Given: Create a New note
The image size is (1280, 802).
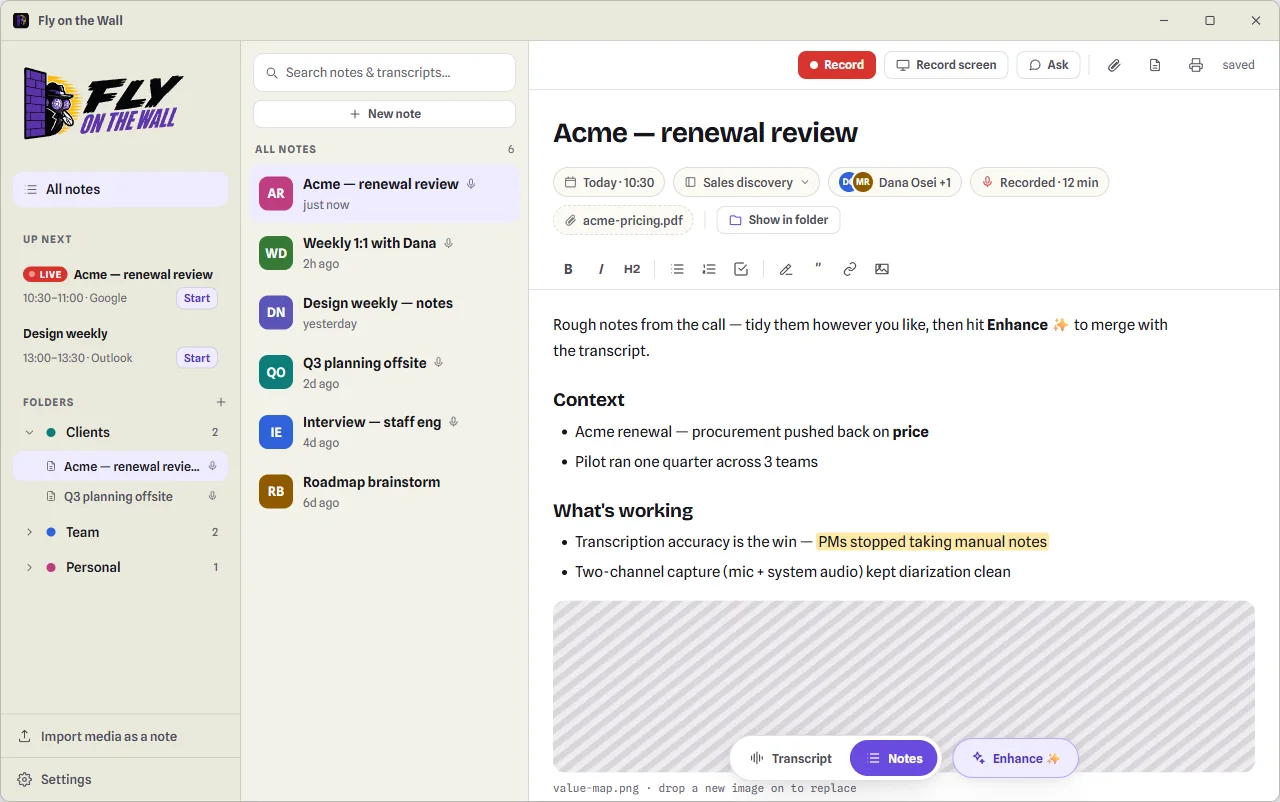Looking at the screenshot, I should (x=384, y=114).
